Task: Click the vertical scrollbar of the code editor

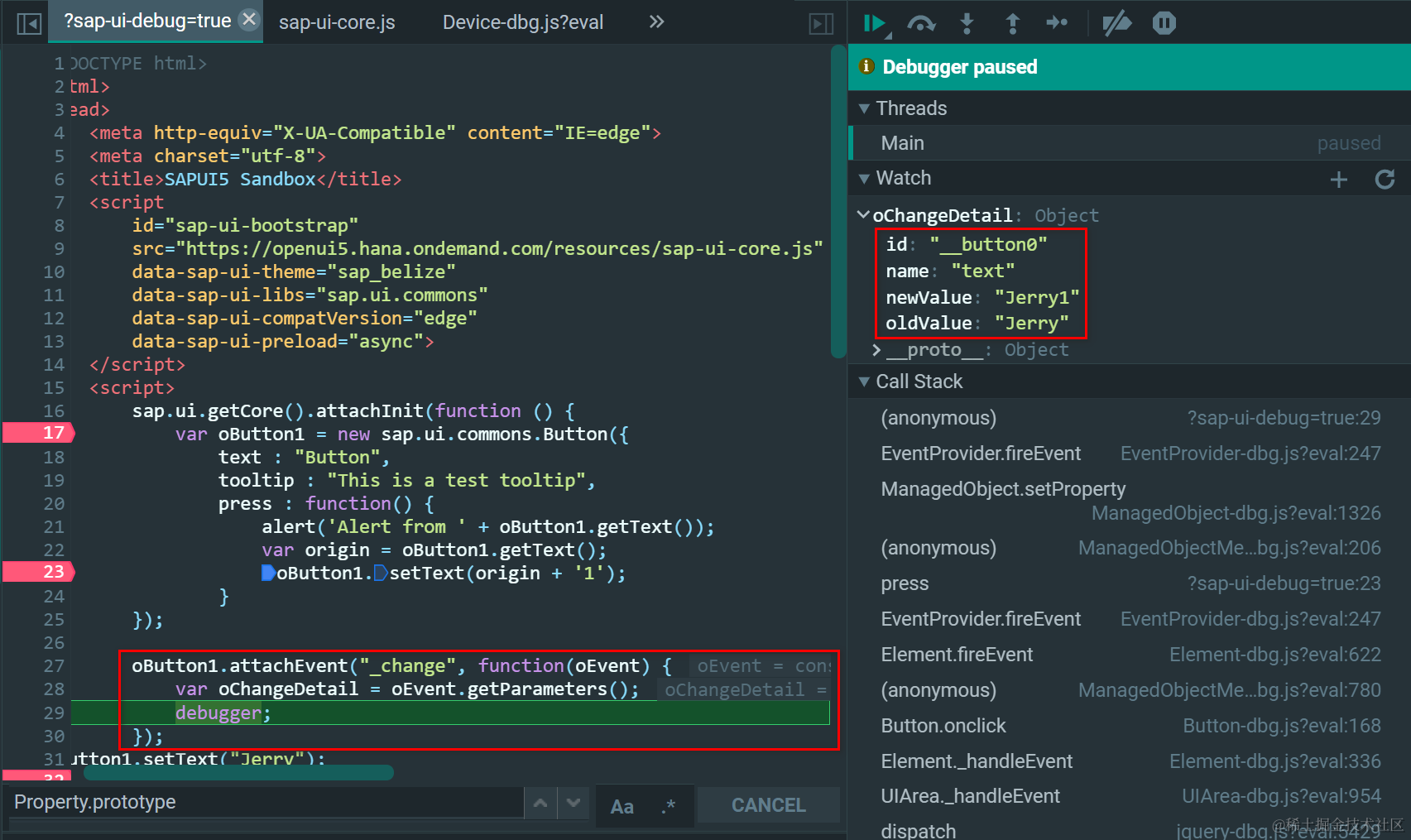Action: pyautogui.click(x=837, y=202)
